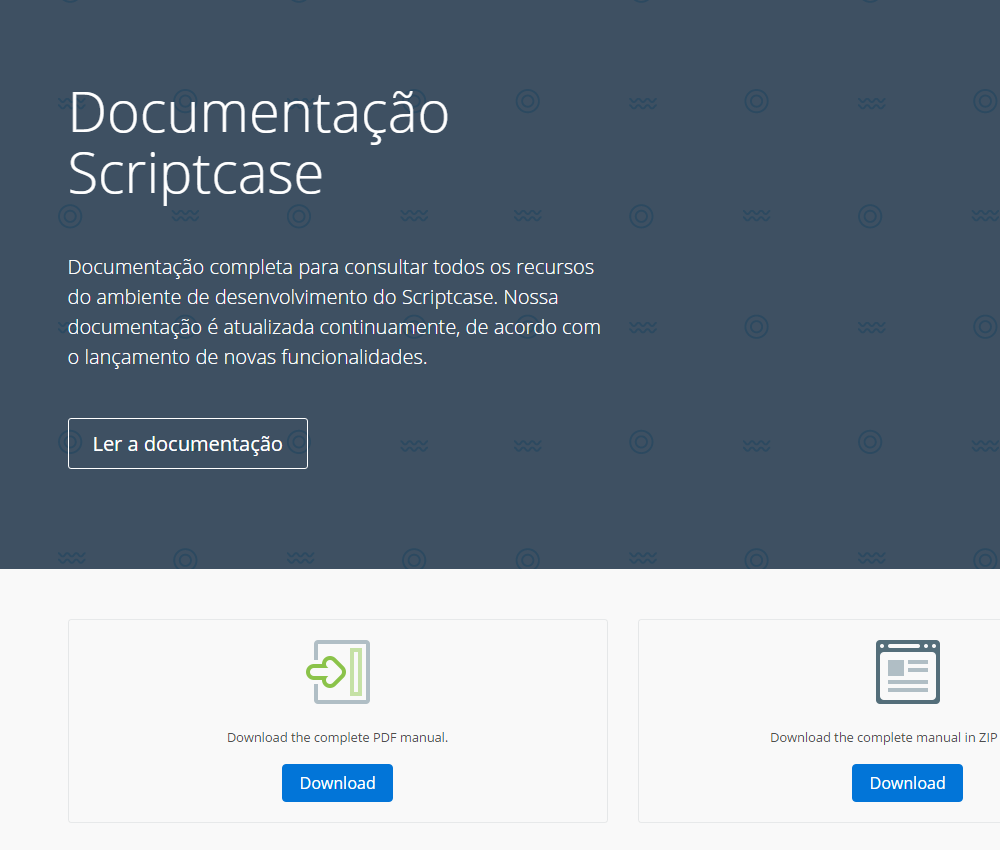Open the 'Ler a documentação' button

pyautogui.click(x=188, y=443)
